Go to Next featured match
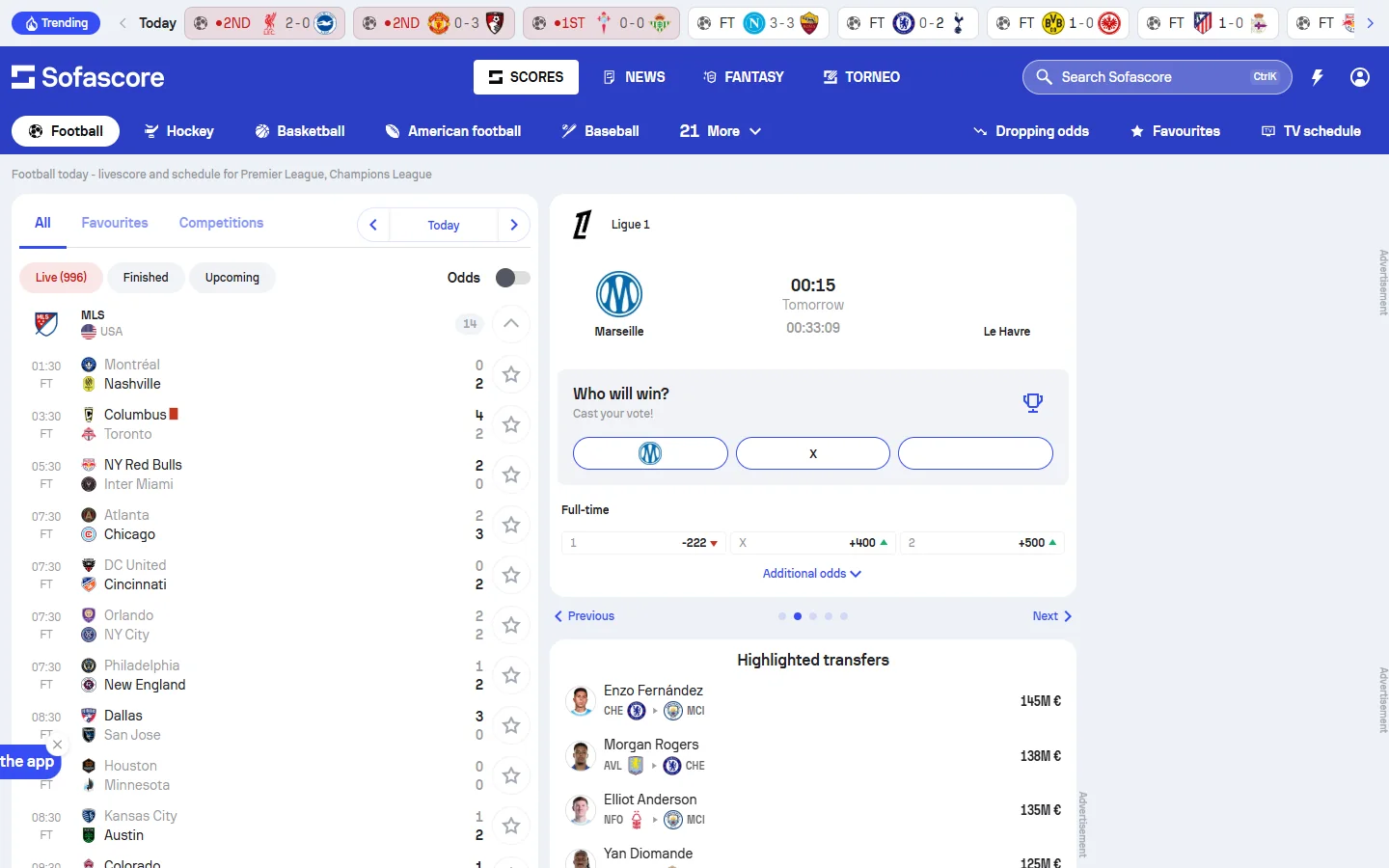Image resolution: width=1389 pixels, height=868 pixels. pyautogui.click(x=1052, y=616)
